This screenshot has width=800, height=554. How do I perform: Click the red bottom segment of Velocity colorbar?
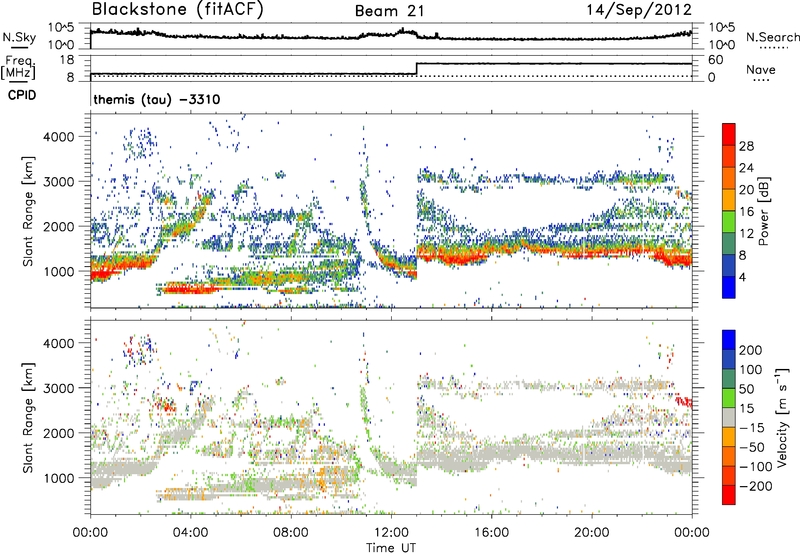[x=729, y=495]
